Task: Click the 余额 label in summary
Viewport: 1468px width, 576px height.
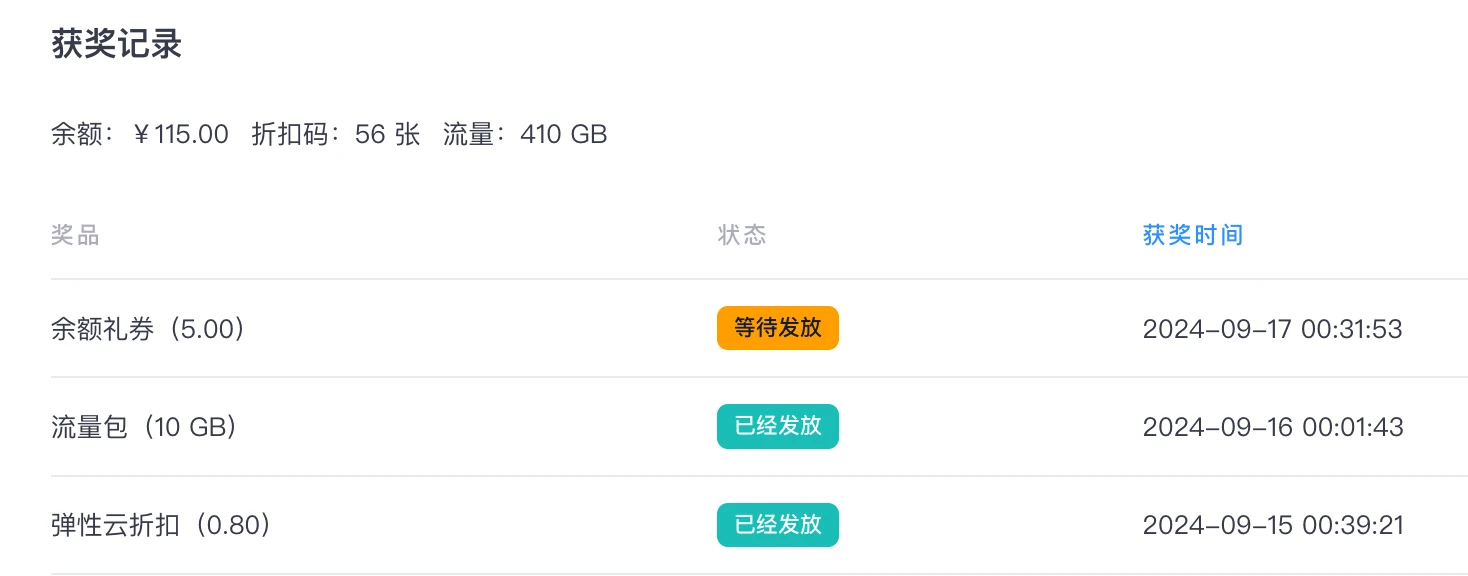Action: coord(76,134)
